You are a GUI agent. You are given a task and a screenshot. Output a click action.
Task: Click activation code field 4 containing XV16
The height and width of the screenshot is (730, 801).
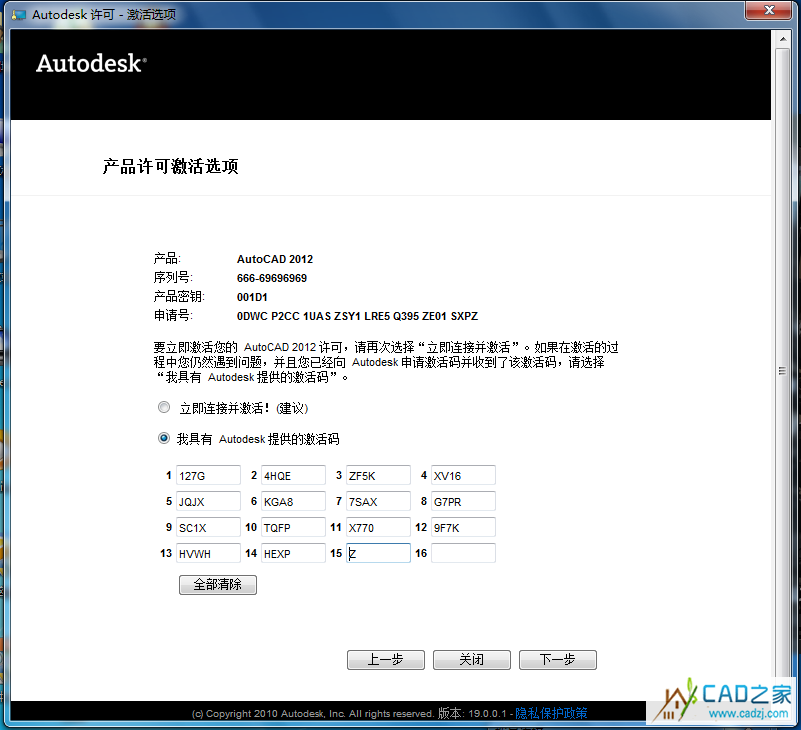click(x=463, y=475)
